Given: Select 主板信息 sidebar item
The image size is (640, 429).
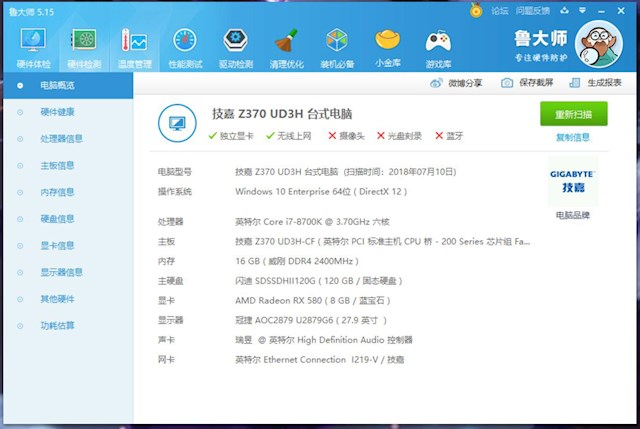Looking at the screenshot, I should (x=68, y=165).
